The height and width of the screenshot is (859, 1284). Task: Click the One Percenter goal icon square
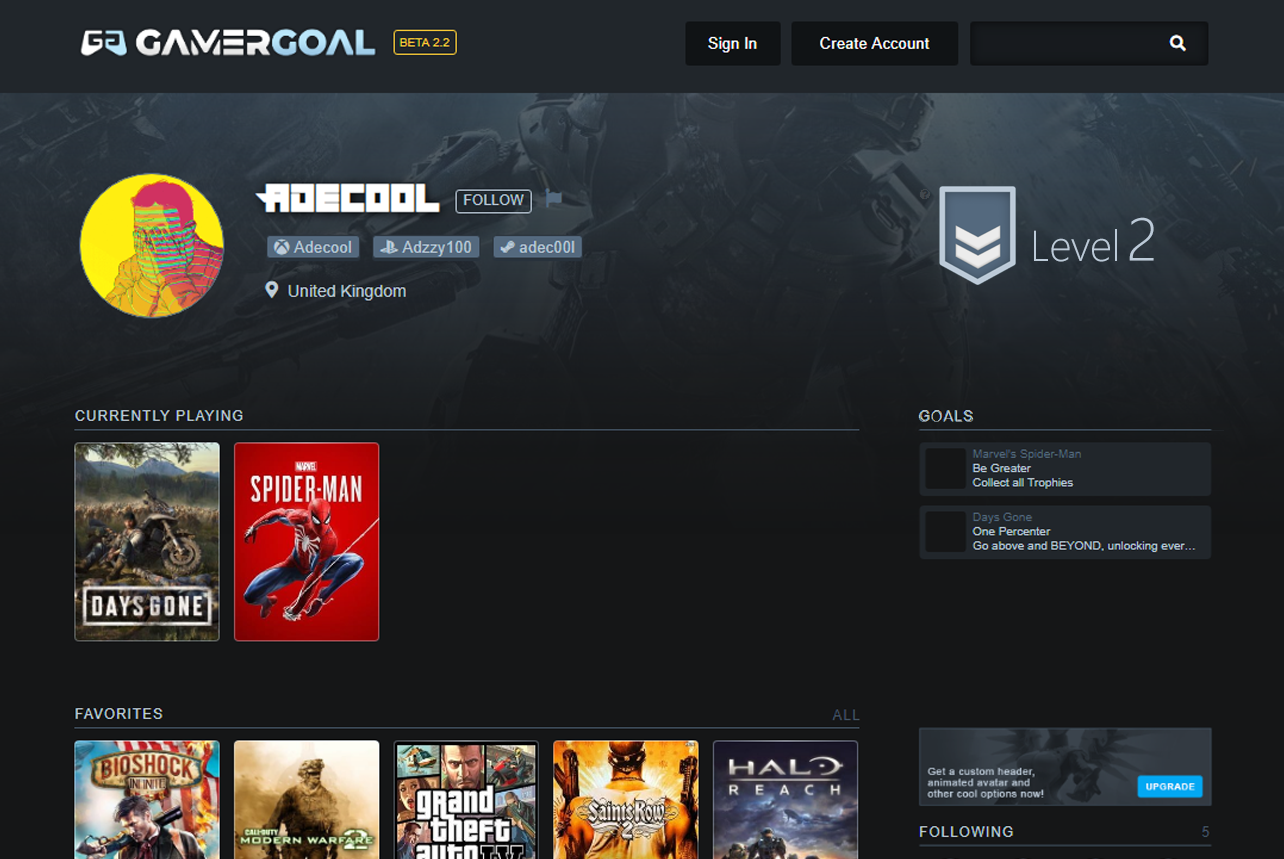pyautogui.click(x=945, y=532)
